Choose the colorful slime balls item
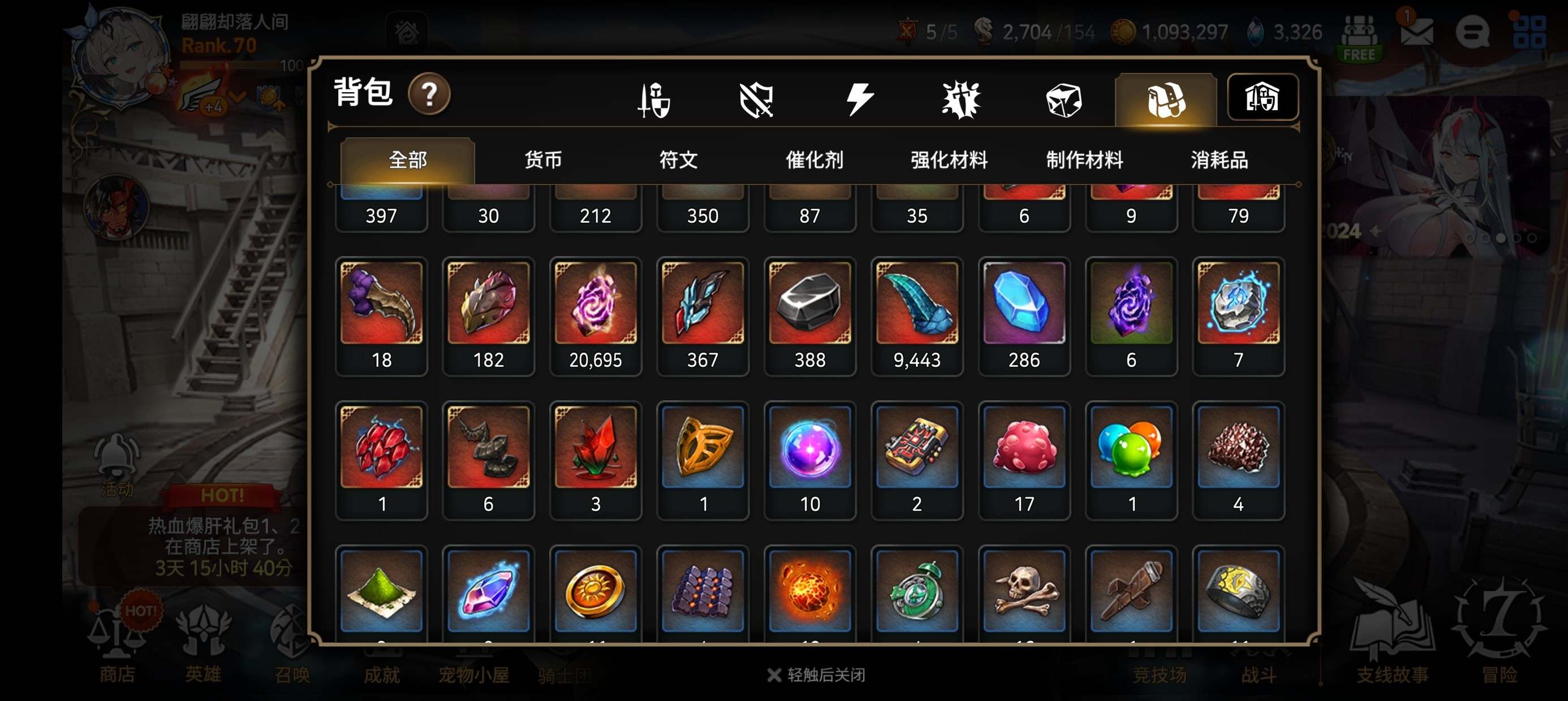Viewport: 1568px width, 701px height. (1131, 461)
